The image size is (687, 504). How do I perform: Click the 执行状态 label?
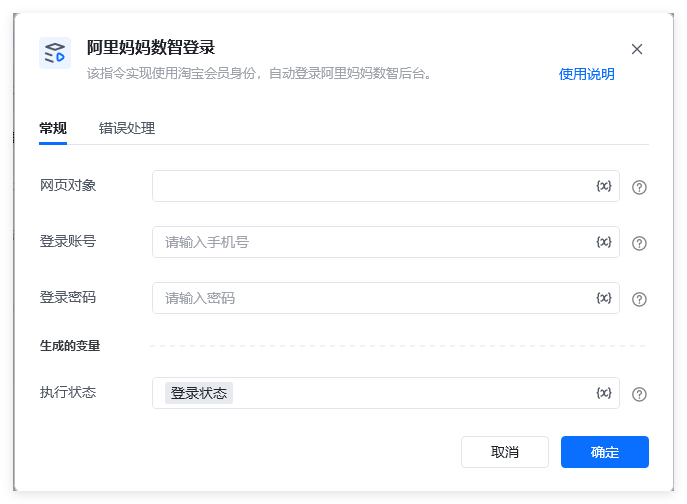pyautogui.click(x=68, y=392)
